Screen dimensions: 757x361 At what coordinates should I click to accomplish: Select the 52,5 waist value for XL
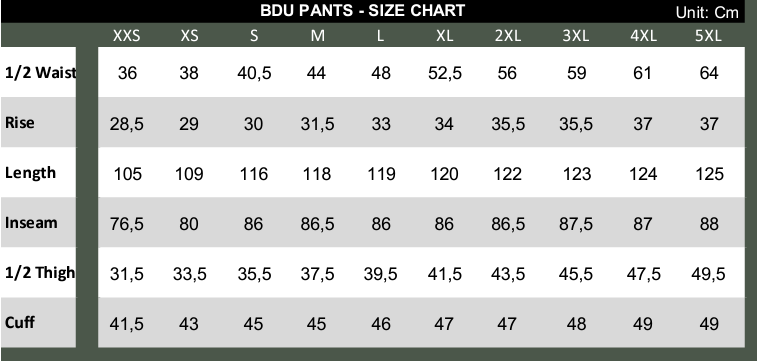pos(445,73)
